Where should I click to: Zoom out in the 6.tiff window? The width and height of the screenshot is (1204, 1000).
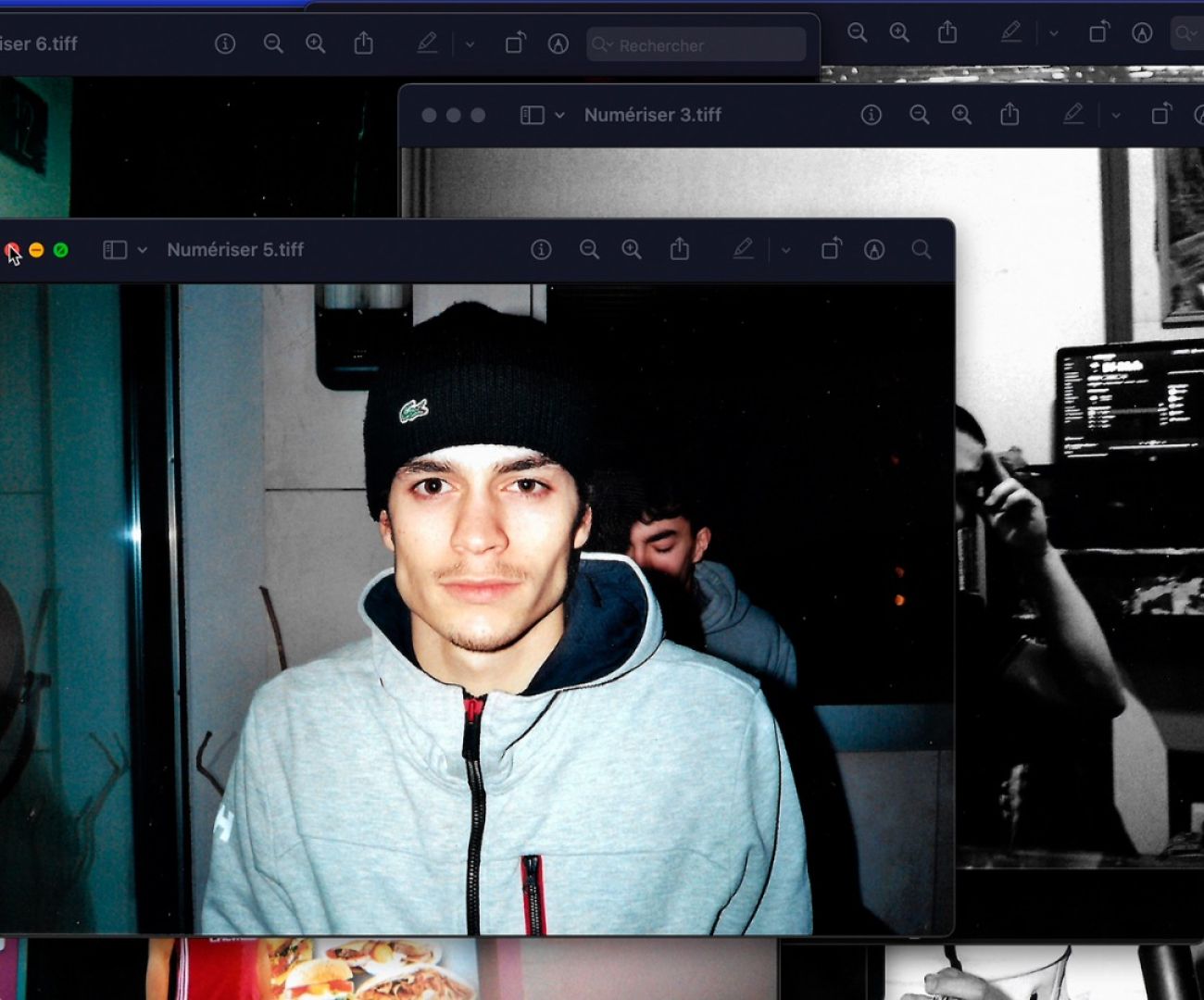point(273,44)
